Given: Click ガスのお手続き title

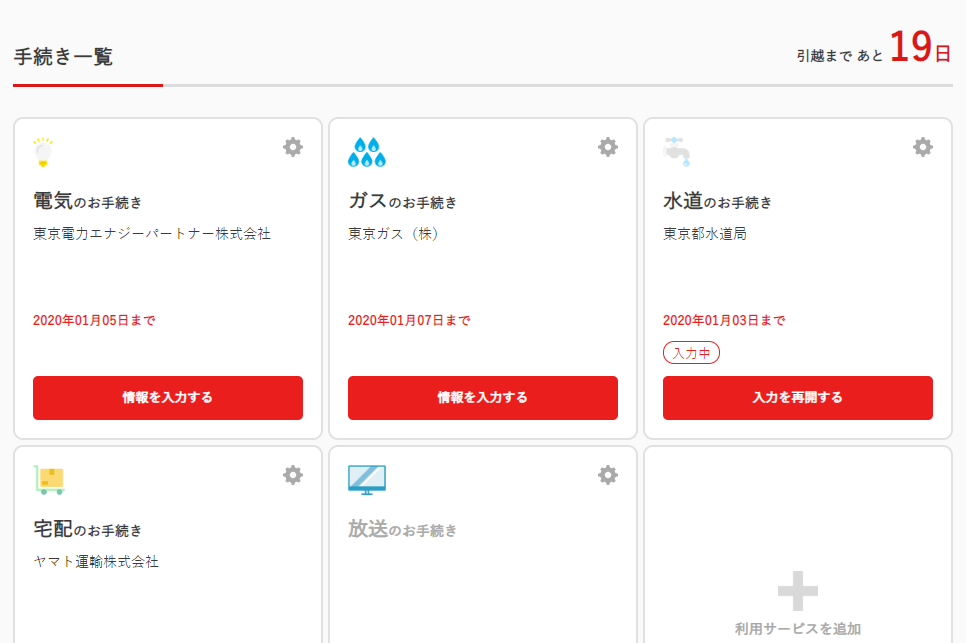Looking at the screenshot, I should point(402,201).
